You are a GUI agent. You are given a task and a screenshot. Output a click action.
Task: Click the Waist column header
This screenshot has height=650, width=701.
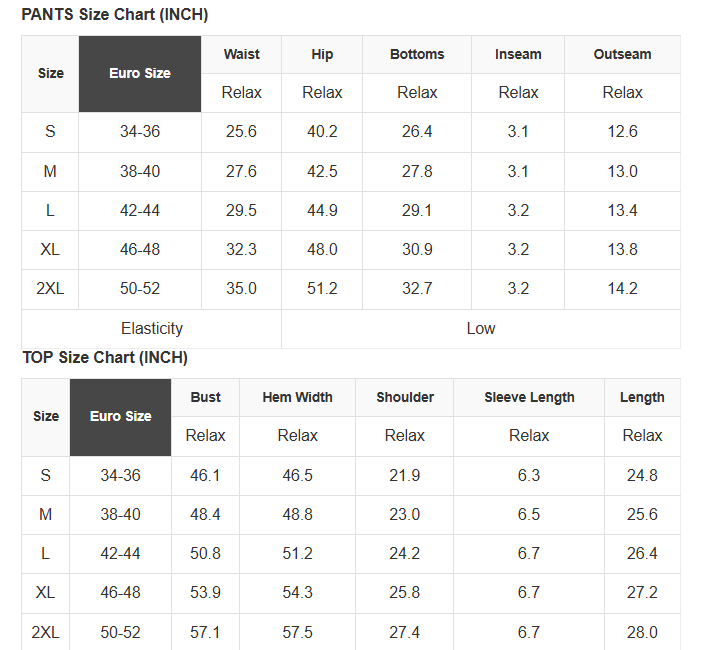[x=241, y=55]
